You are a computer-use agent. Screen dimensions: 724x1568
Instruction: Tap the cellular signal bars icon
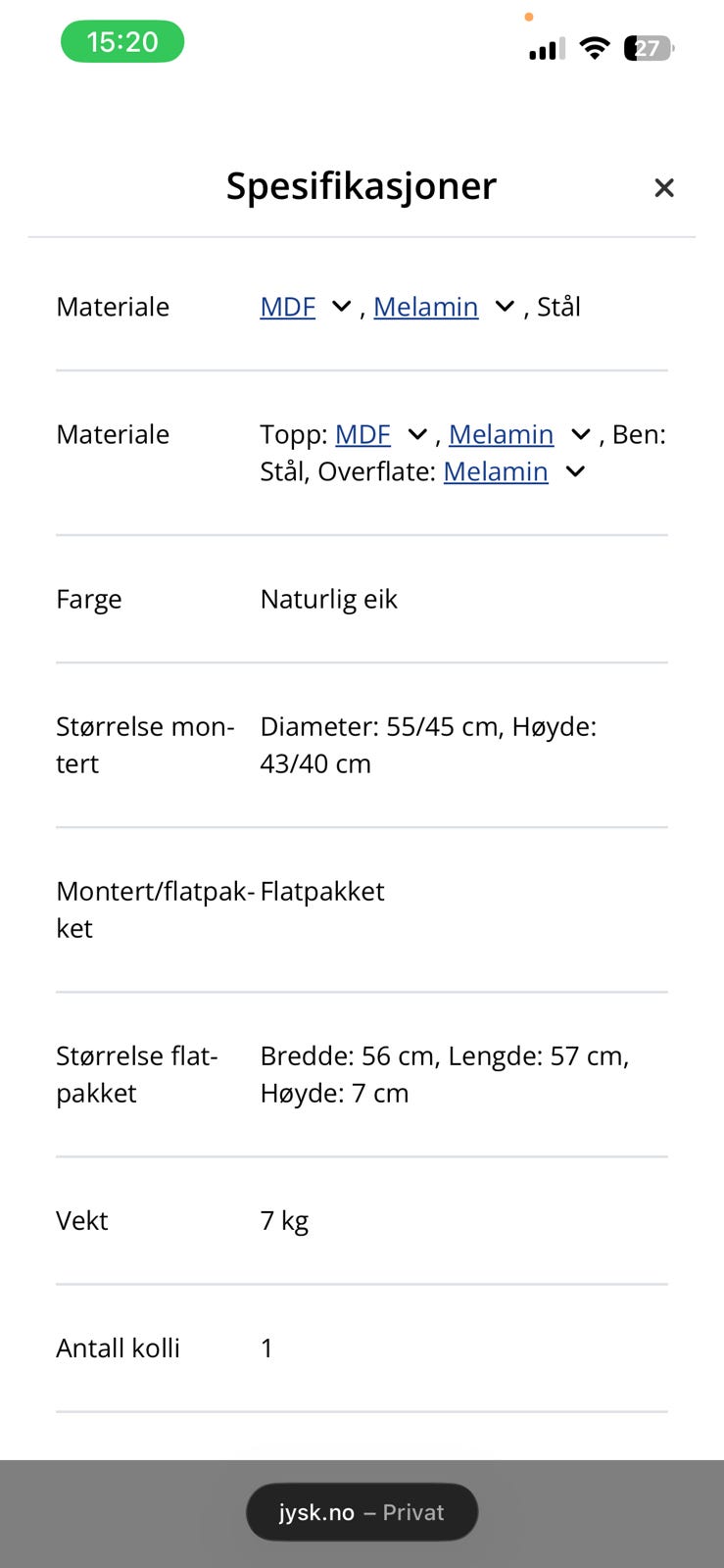click(547, 49)
